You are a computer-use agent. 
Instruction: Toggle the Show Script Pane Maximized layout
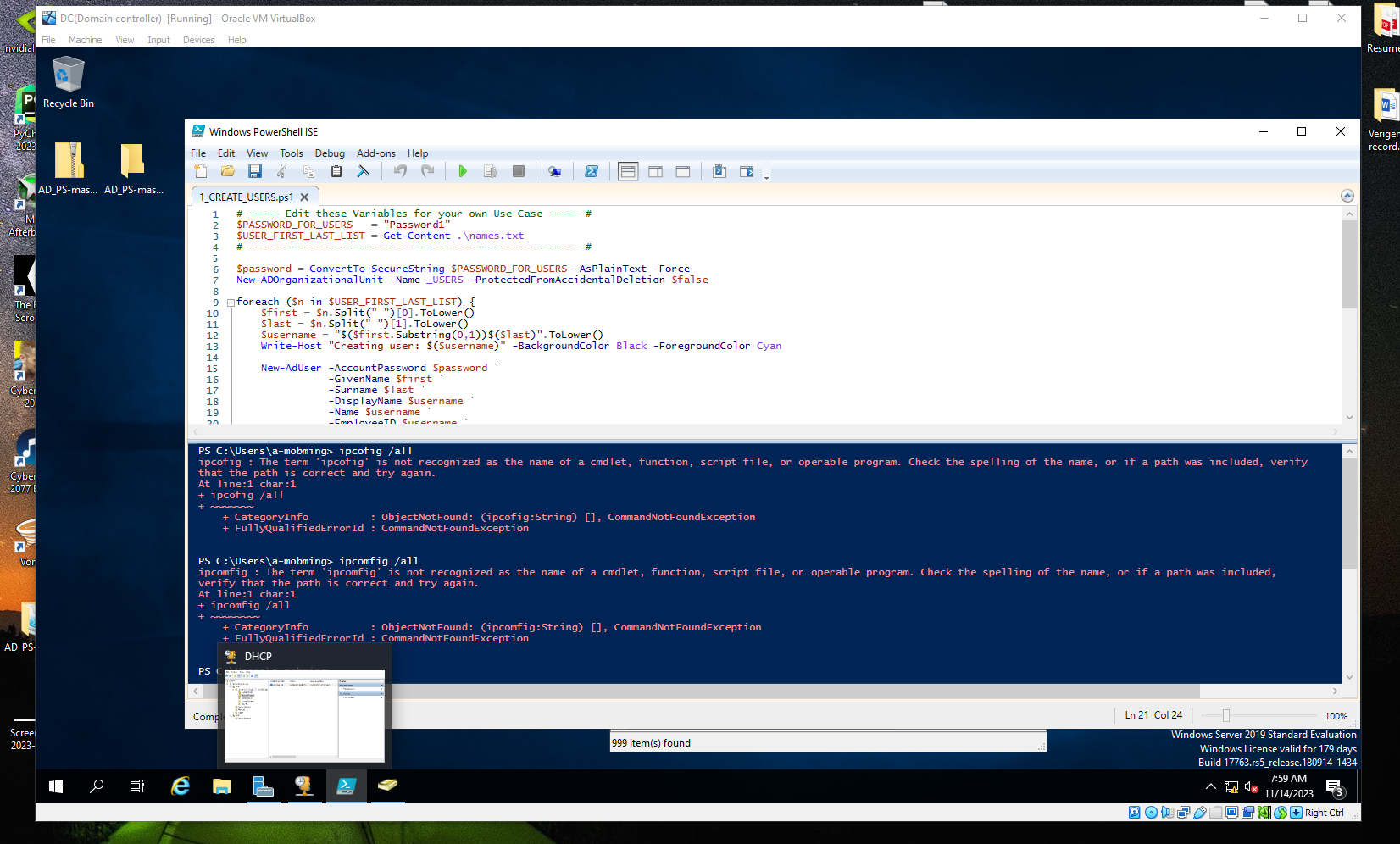(683, 171)
